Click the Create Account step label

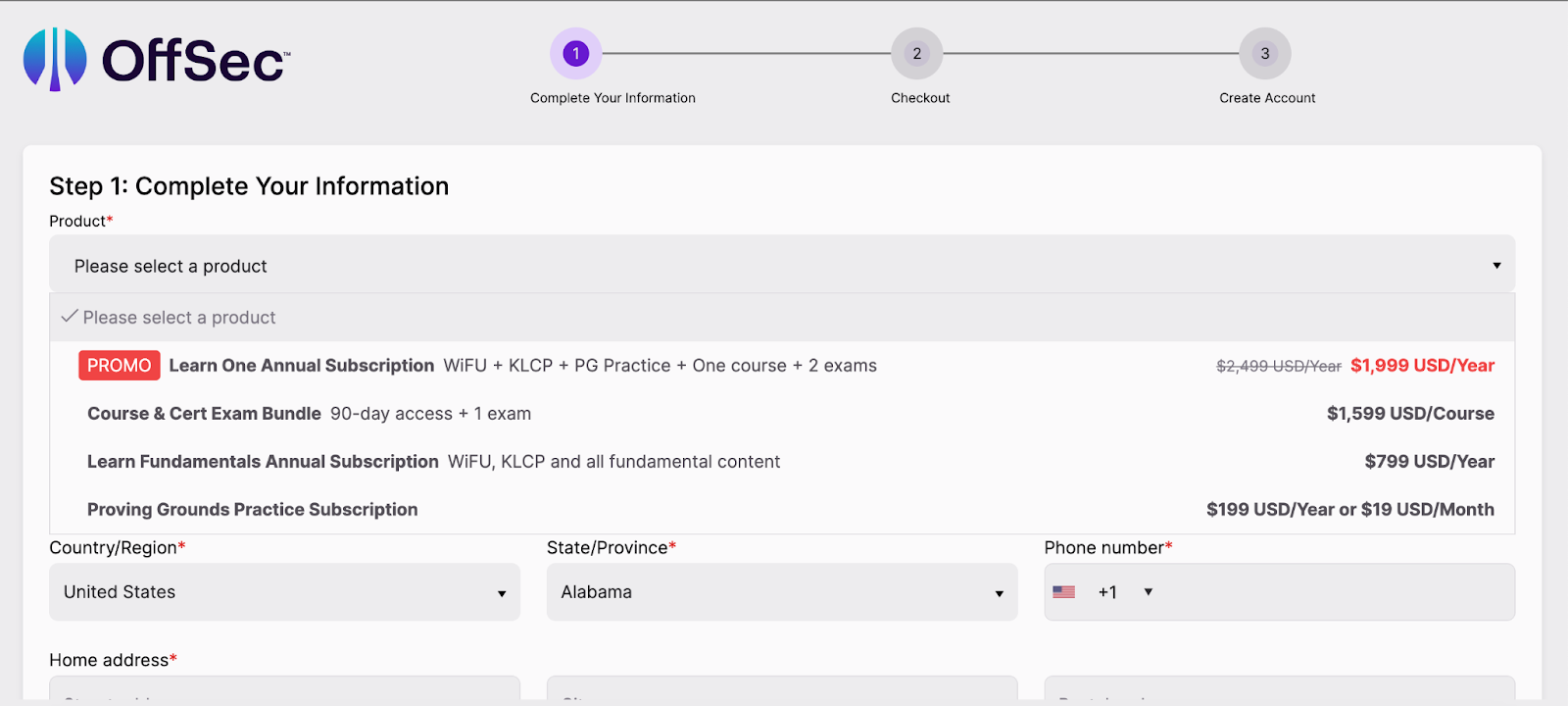1267,98
